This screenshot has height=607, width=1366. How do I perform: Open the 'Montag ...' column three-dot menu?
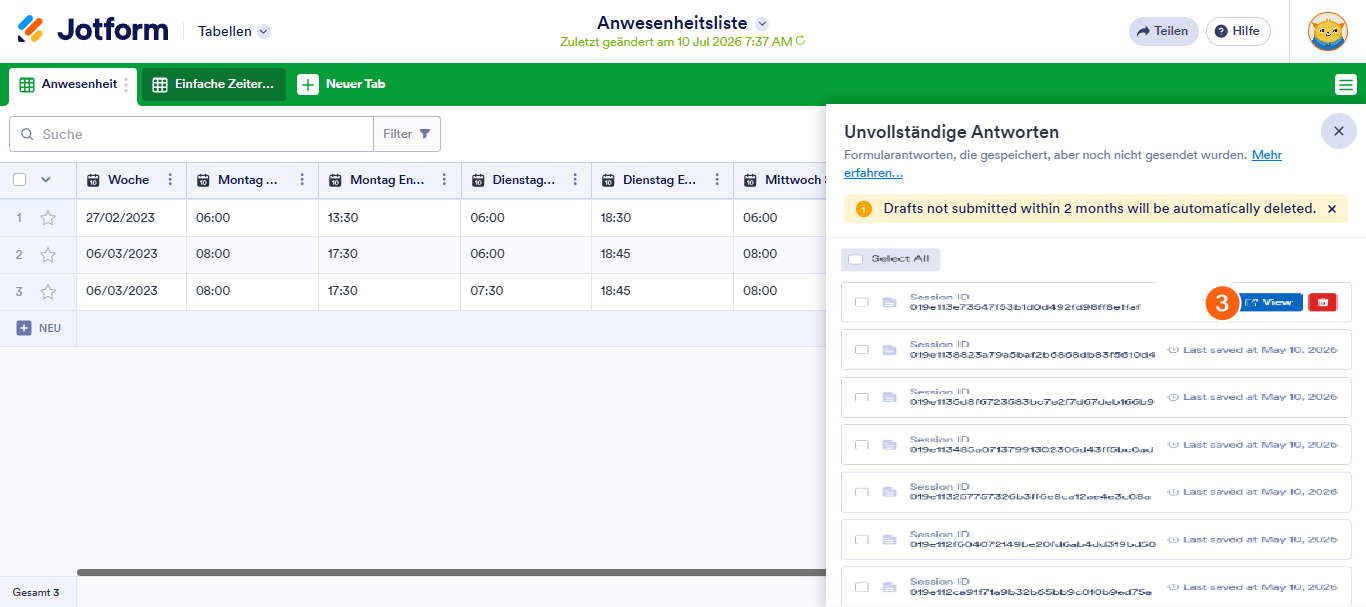pos(302,180)
